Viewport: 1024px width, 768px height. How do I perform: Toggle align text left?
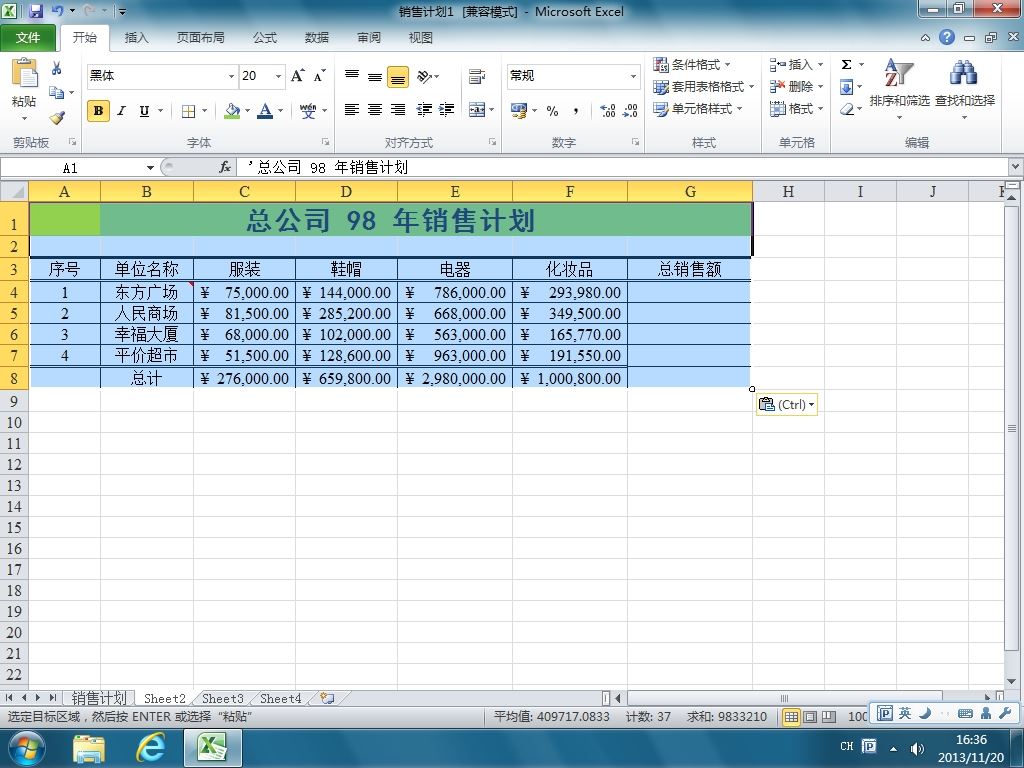coord(352,110)
